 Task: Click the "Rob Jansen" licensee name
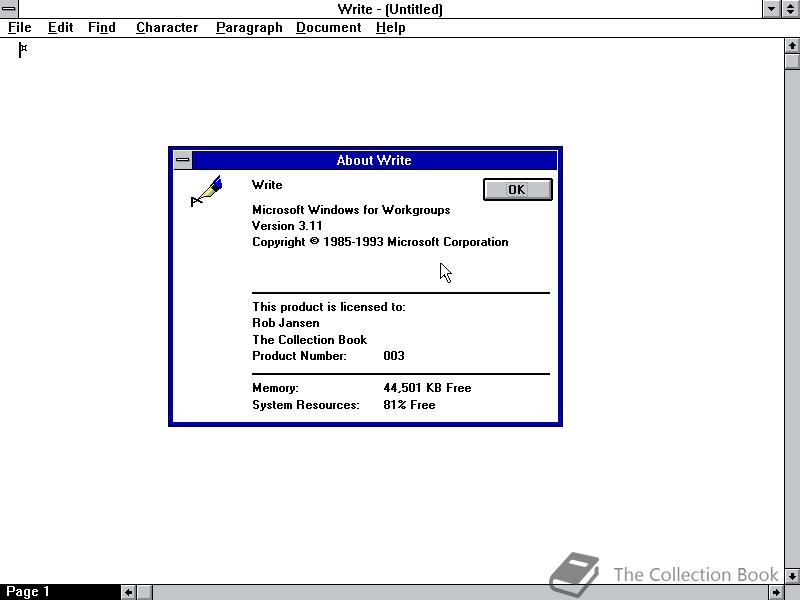(x=286, y=323)
